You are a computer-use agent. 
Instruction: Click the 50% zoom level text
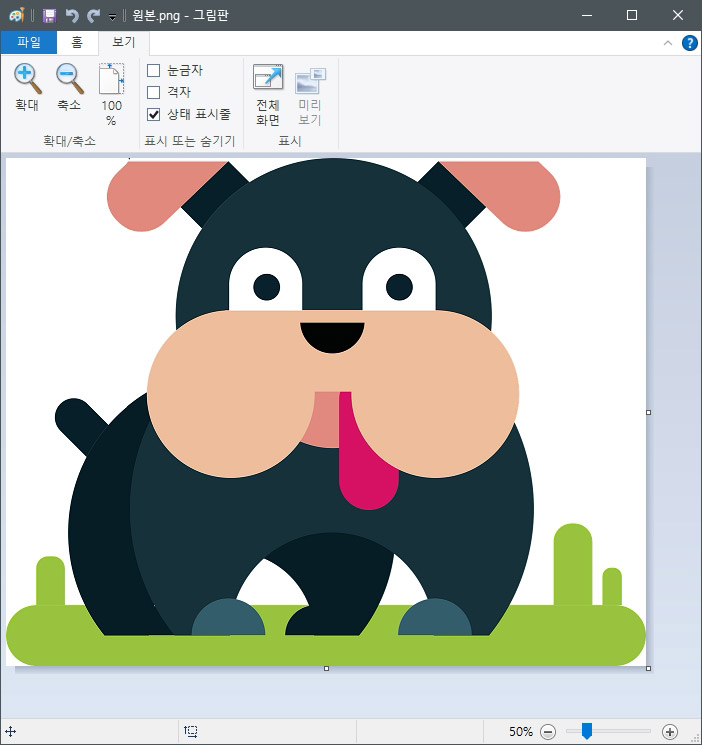(x=521, y=732)
